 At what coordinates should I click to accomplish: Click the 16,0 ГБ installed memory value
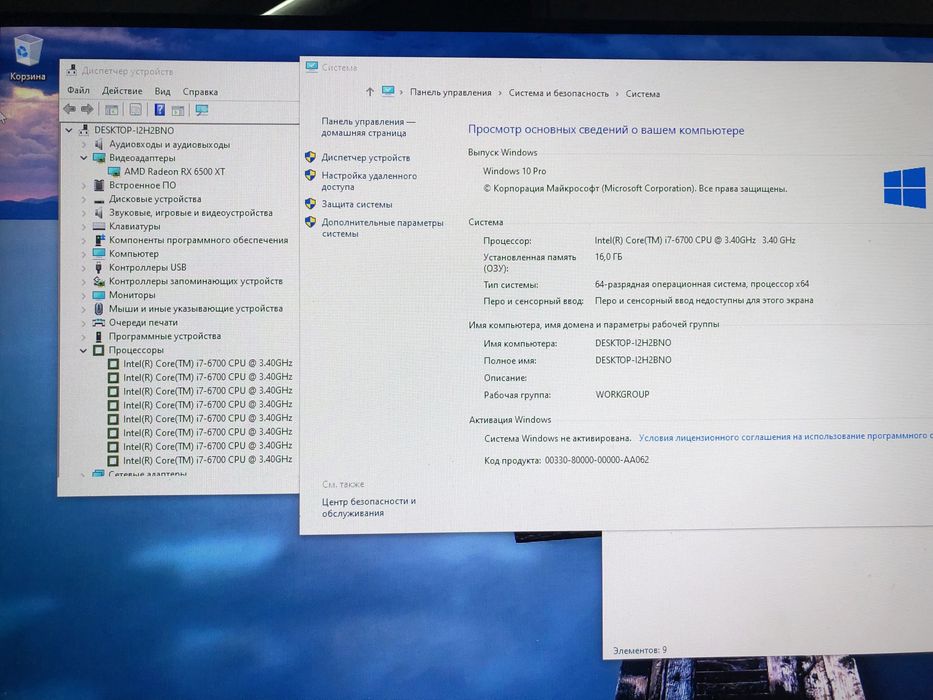[608, 257]
